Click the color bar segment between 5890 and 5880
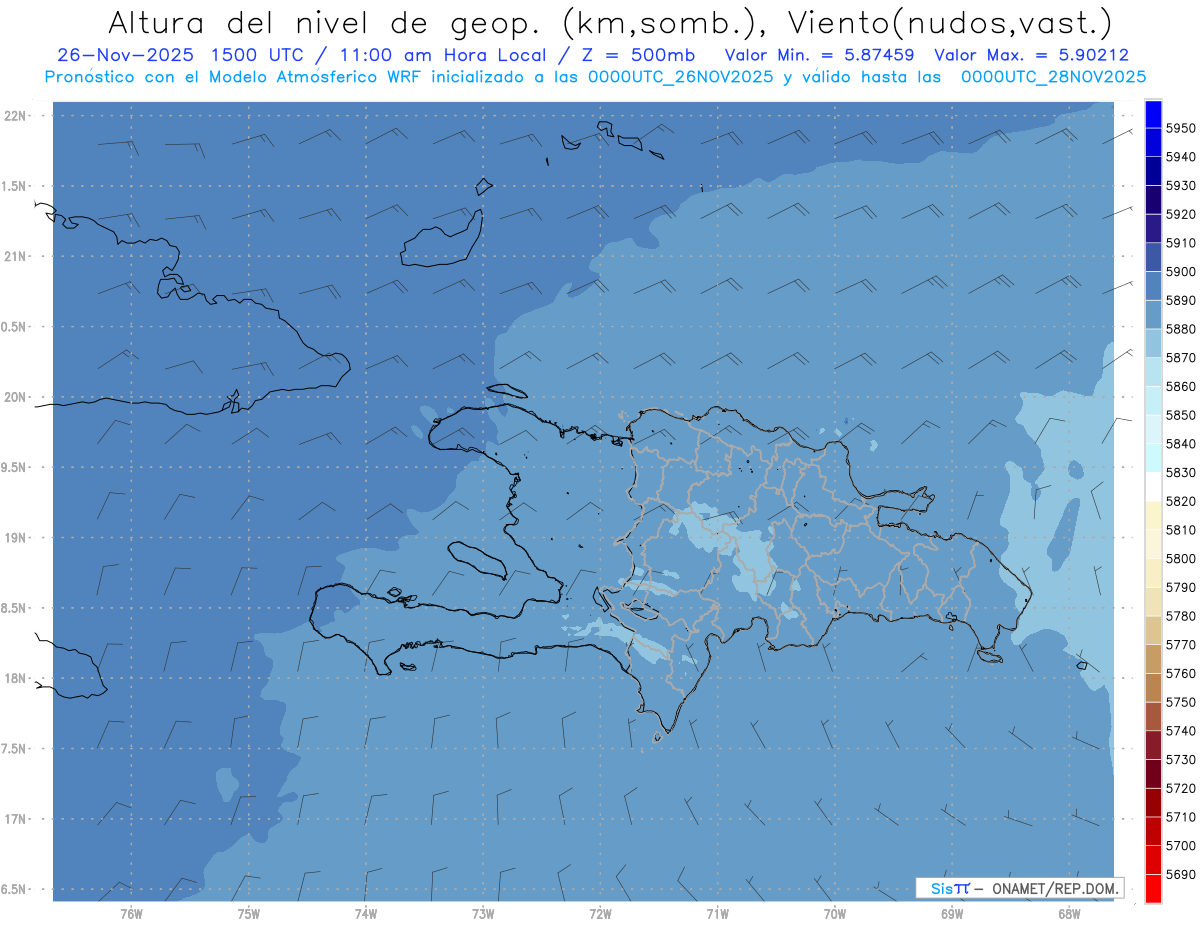The width and height of the screenshot is (1200, 927). (1152, 315)
